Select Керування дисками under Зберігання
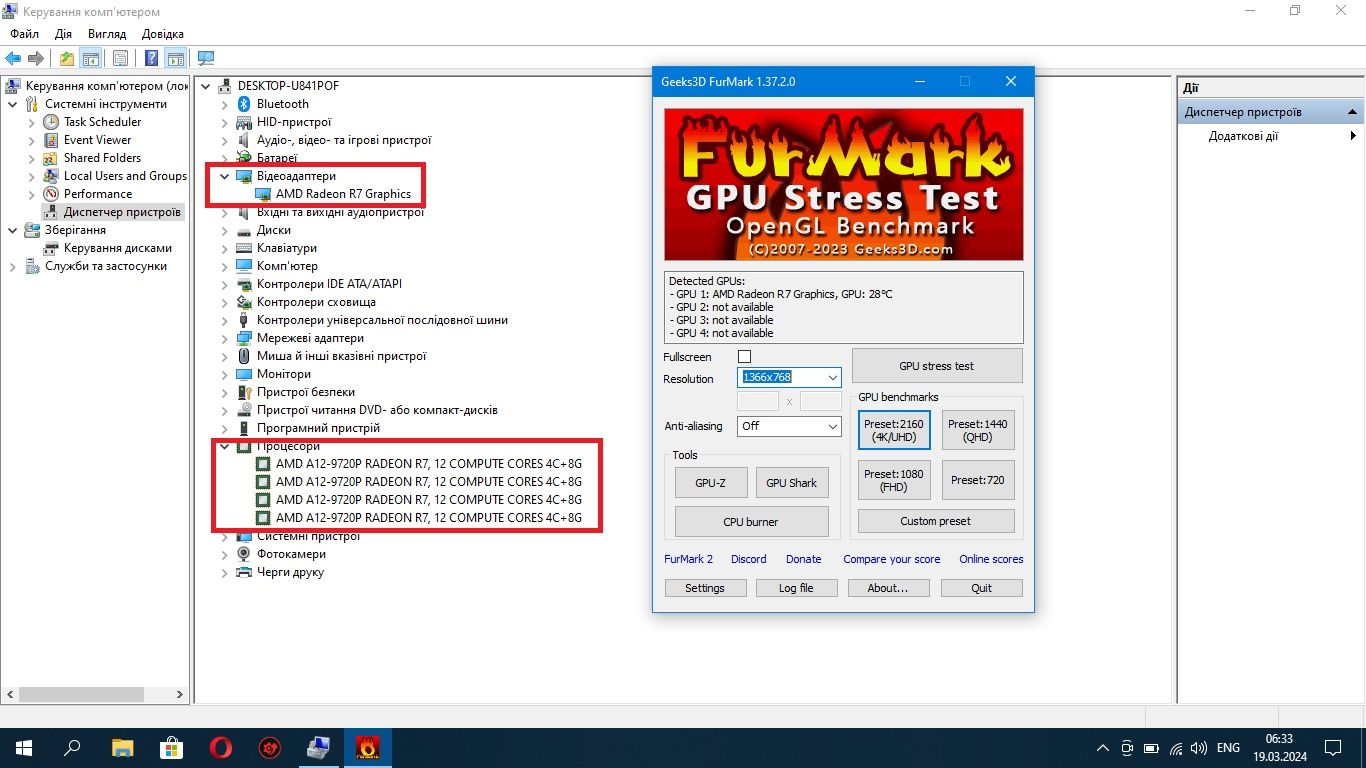This screenshot has width=1366, height=768. coord(118,248)
